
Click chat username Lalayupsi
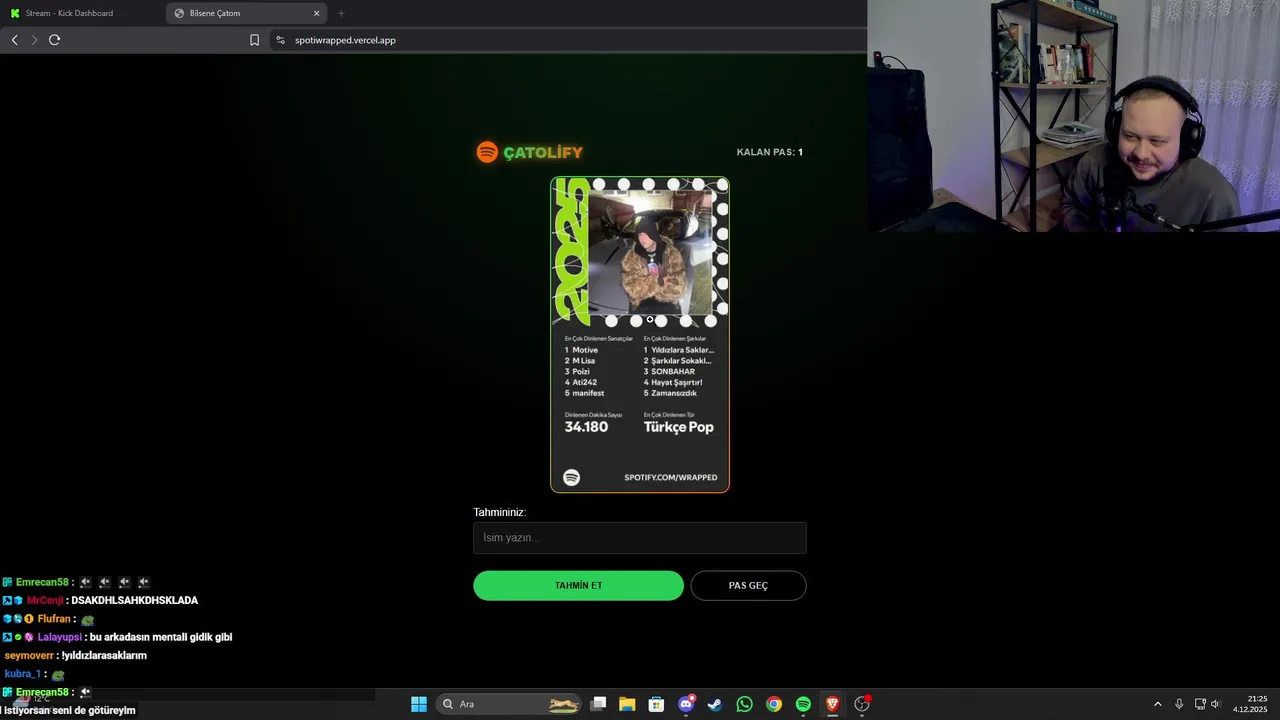coord(60,637)
